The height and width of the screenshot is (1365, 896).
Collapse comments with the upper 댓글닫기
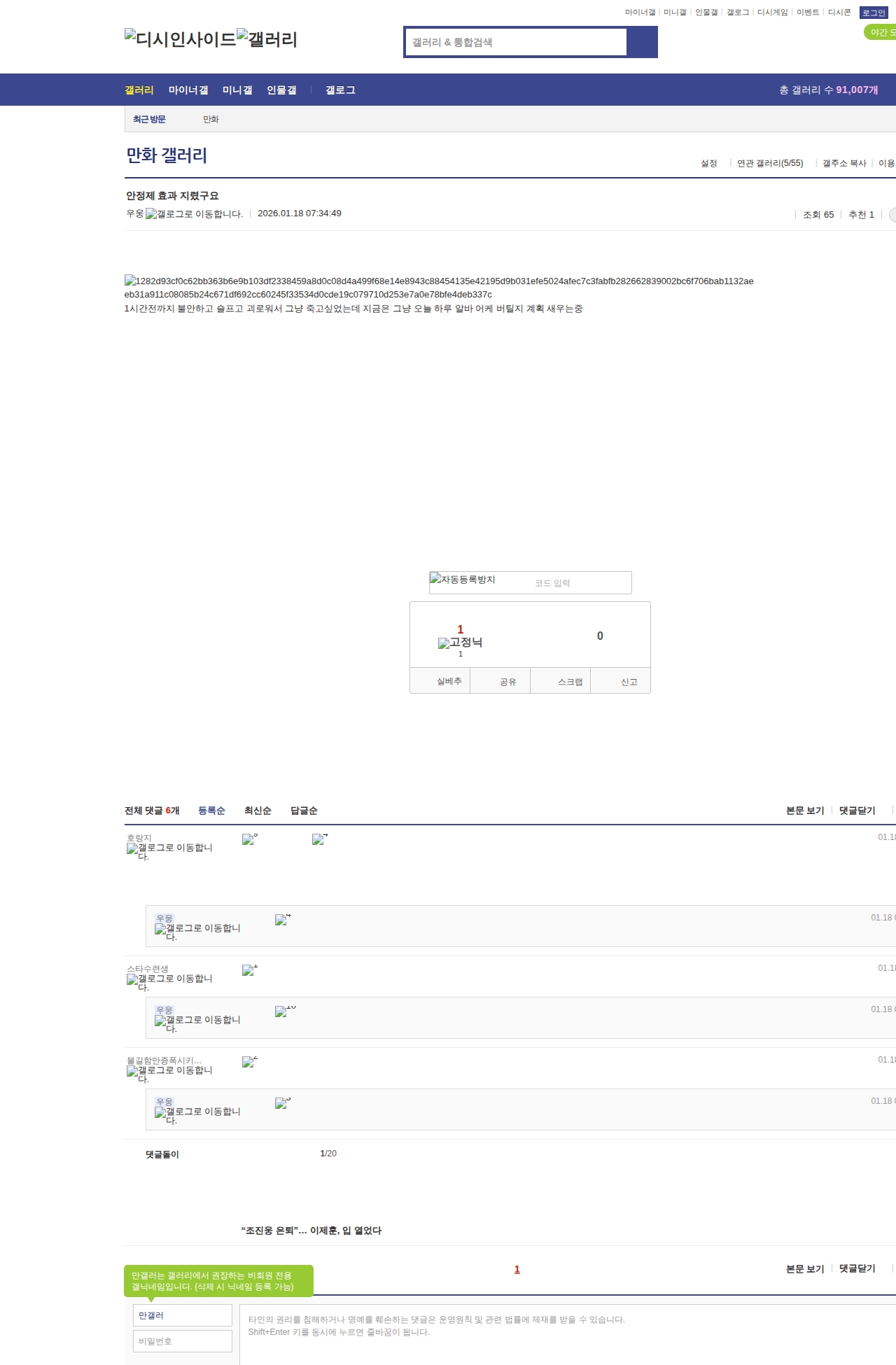coord(857,811)
